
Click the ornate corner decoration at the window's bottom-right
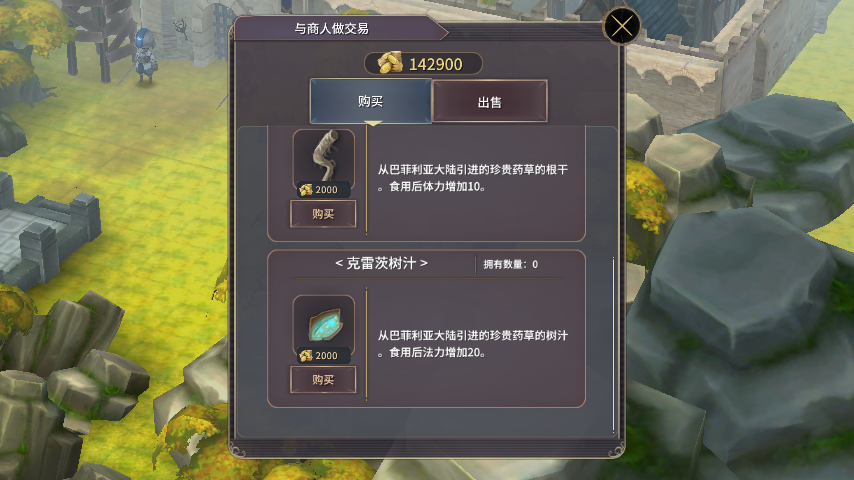(x=616, y=449)
